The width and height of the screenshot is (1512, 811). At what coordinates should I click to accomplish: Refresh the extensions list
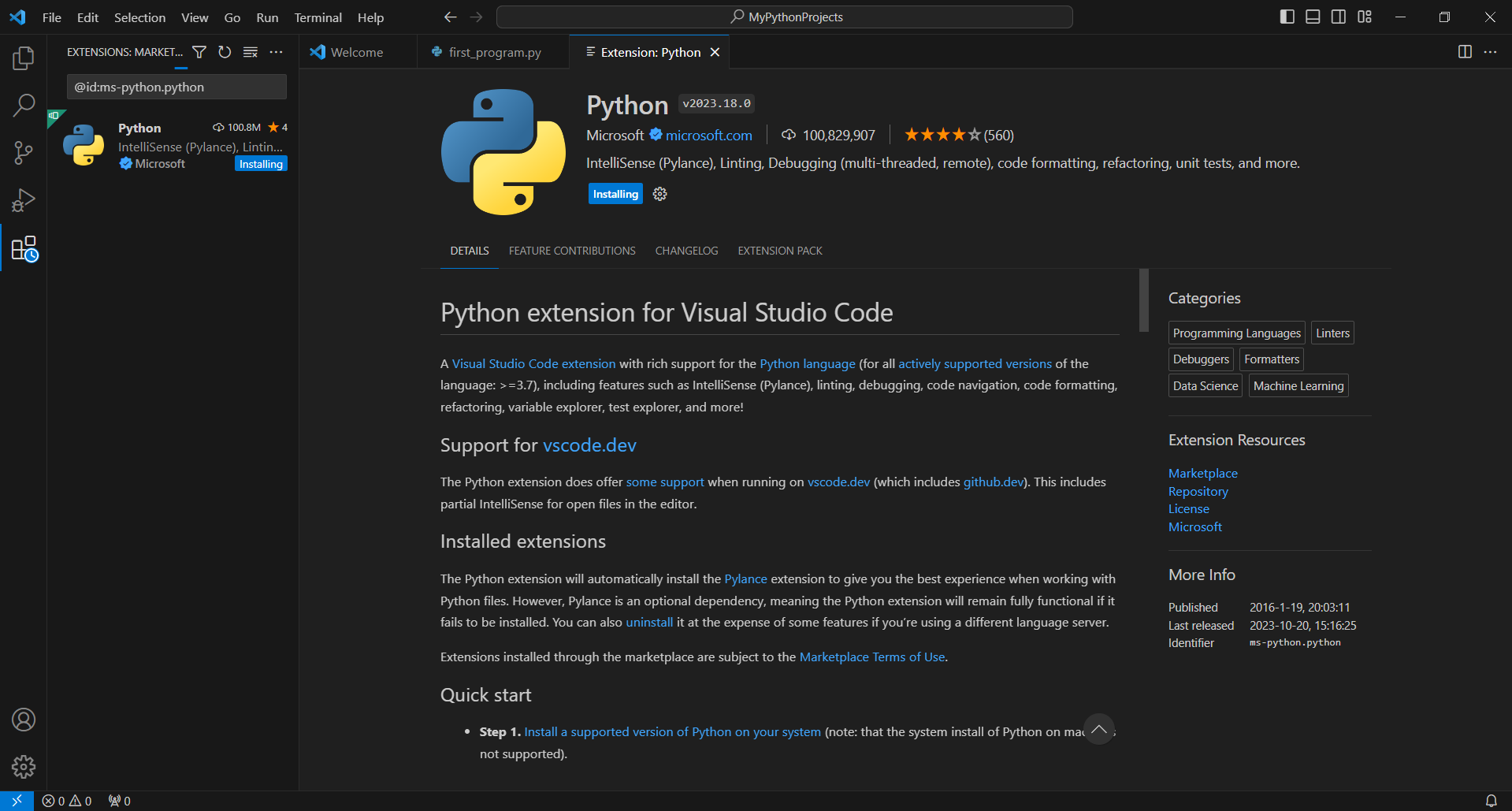click(225, 52)
